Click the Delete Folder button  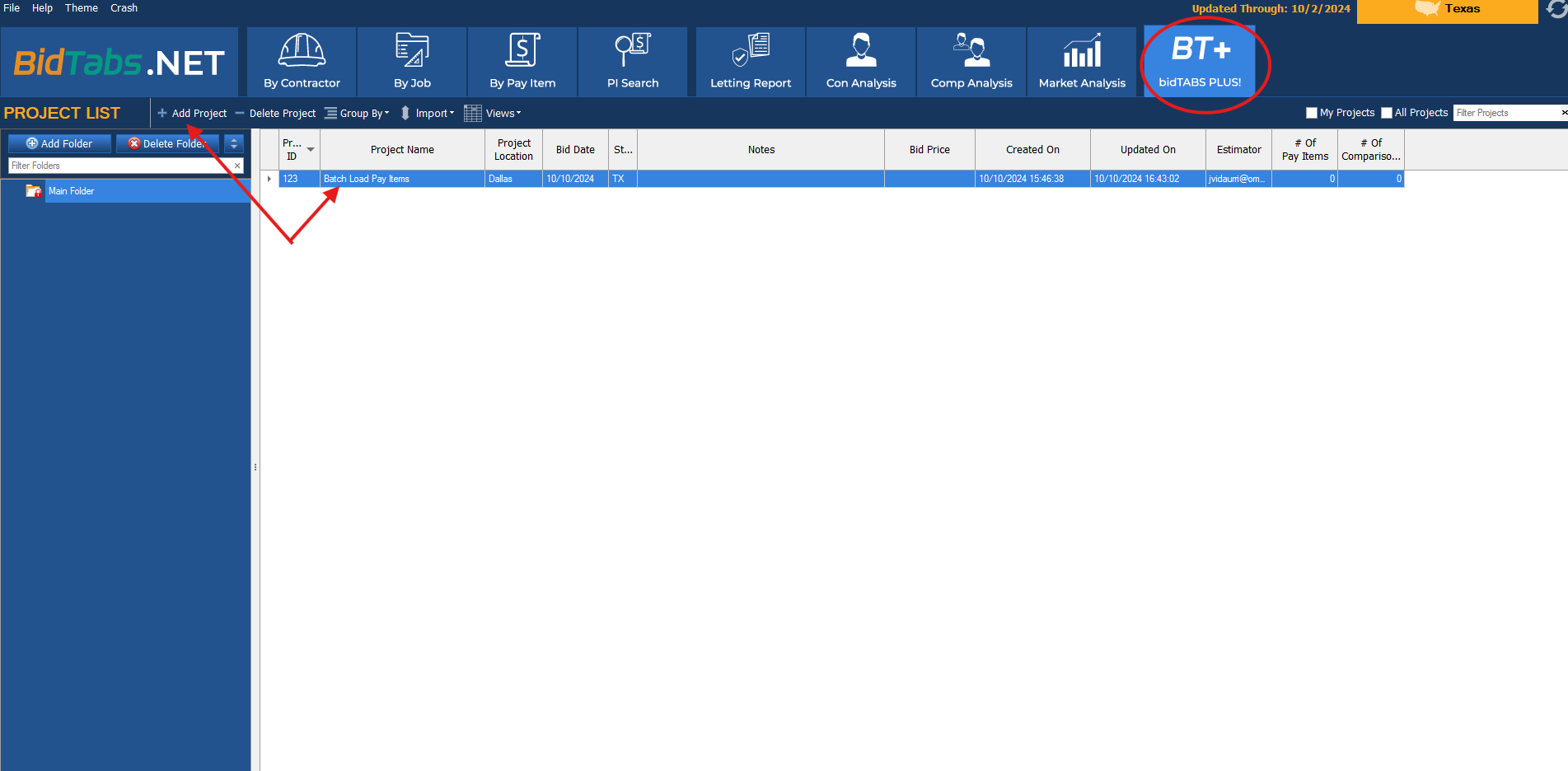[x=167, y=143]
